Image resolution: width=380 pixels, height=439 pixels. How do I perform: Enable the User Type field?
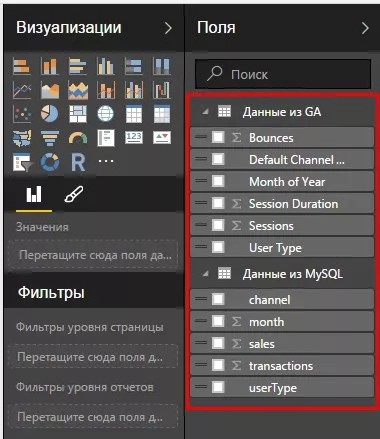(x=218, y=247)
